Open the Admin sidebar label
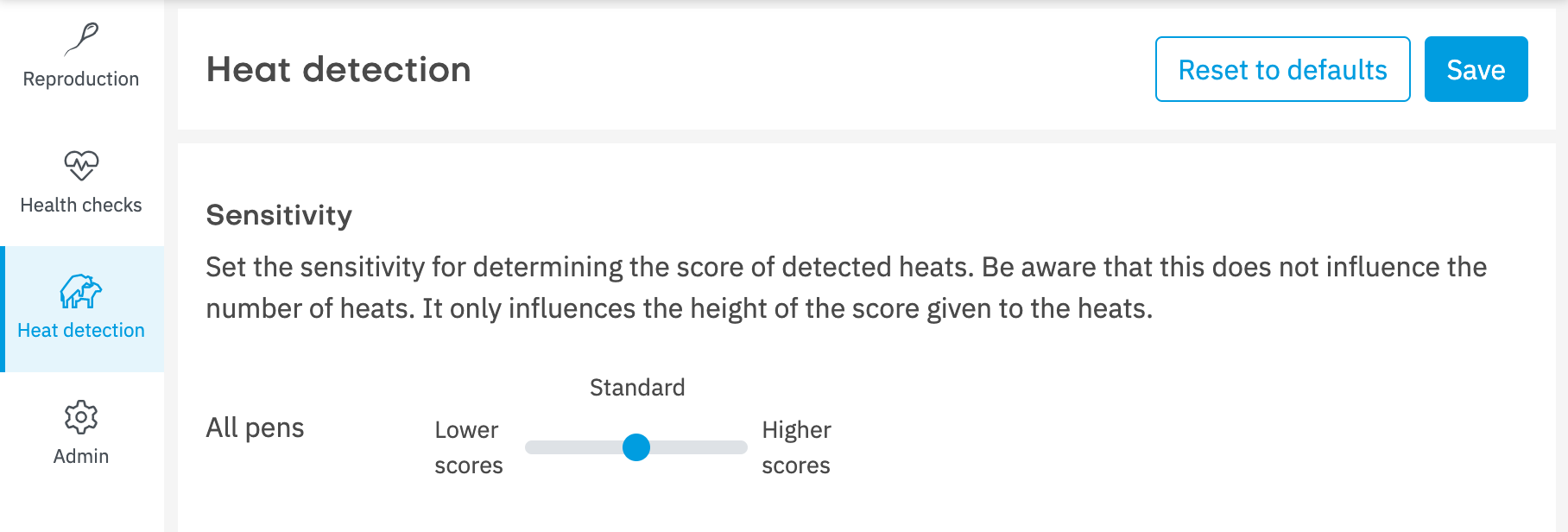Screen dimensions: 1568x532 click(x=81, y=456)
